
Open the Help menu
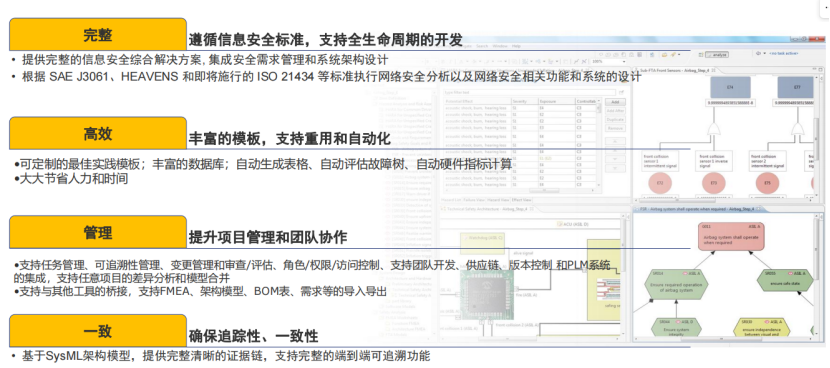point(516,46)
